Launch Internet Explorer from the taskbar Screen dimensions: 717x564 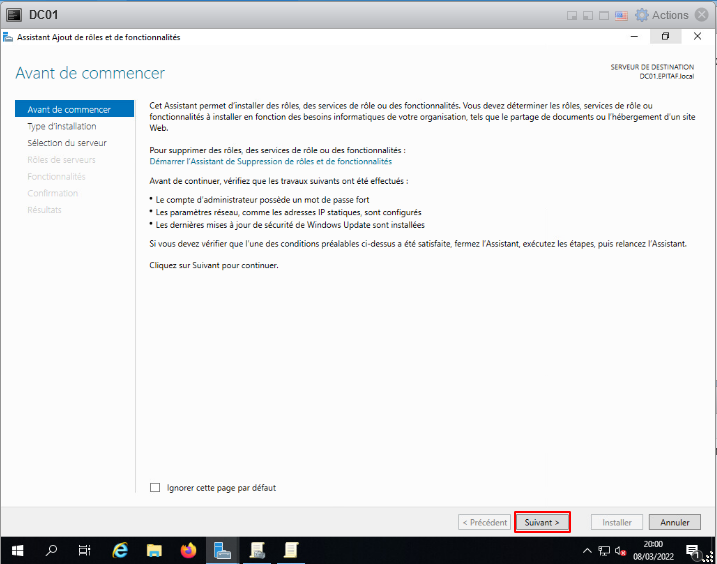click(120, 550)
